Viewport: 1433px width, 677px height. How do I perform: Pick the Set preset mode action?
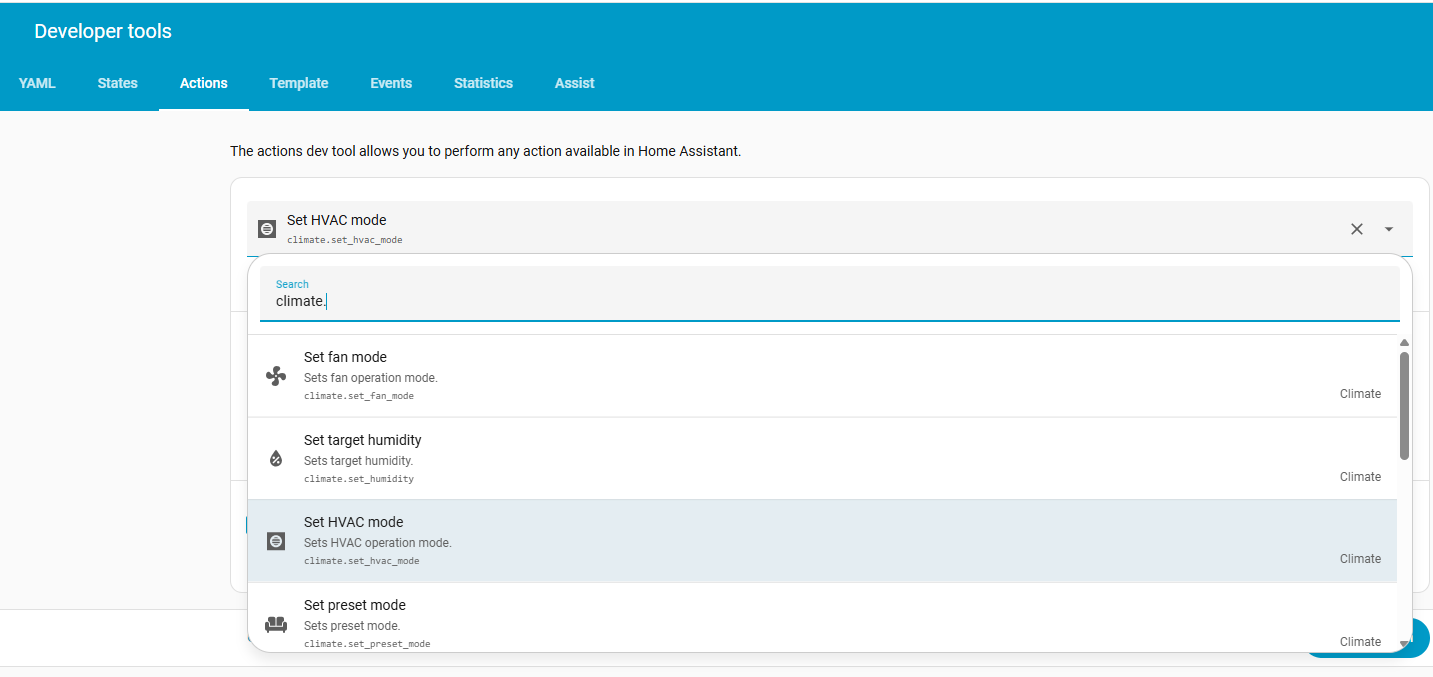click(822, 618)
